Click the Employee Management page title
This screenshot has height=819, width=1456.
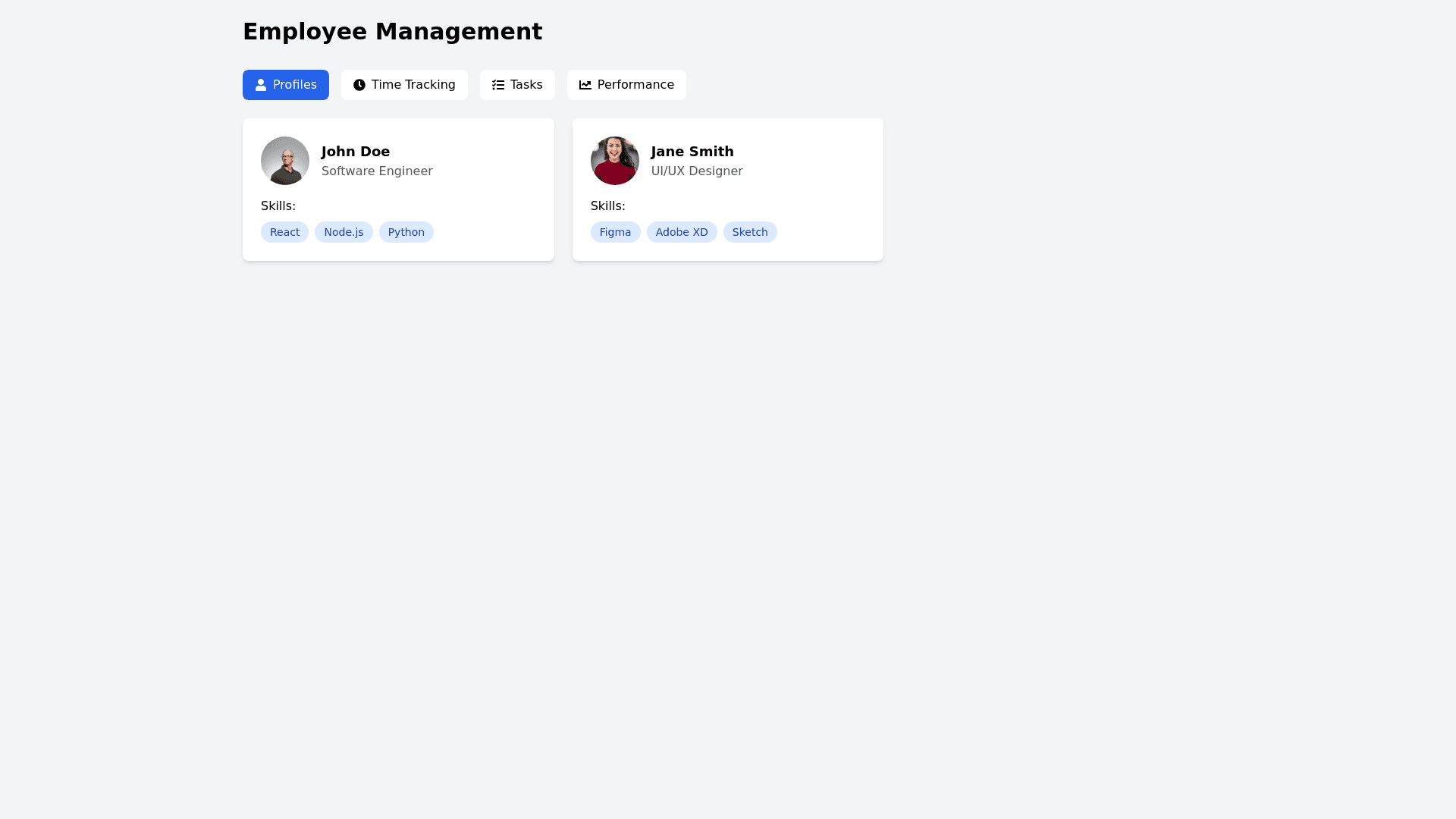[x=392, y=32]
